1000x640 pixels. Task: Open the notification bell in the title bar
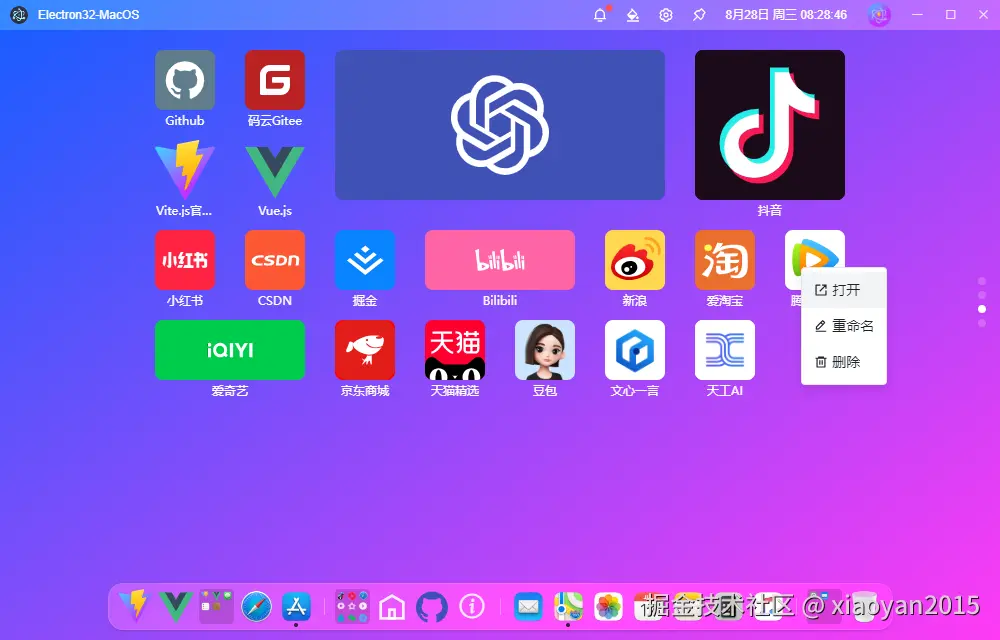(x=600, y=15)
